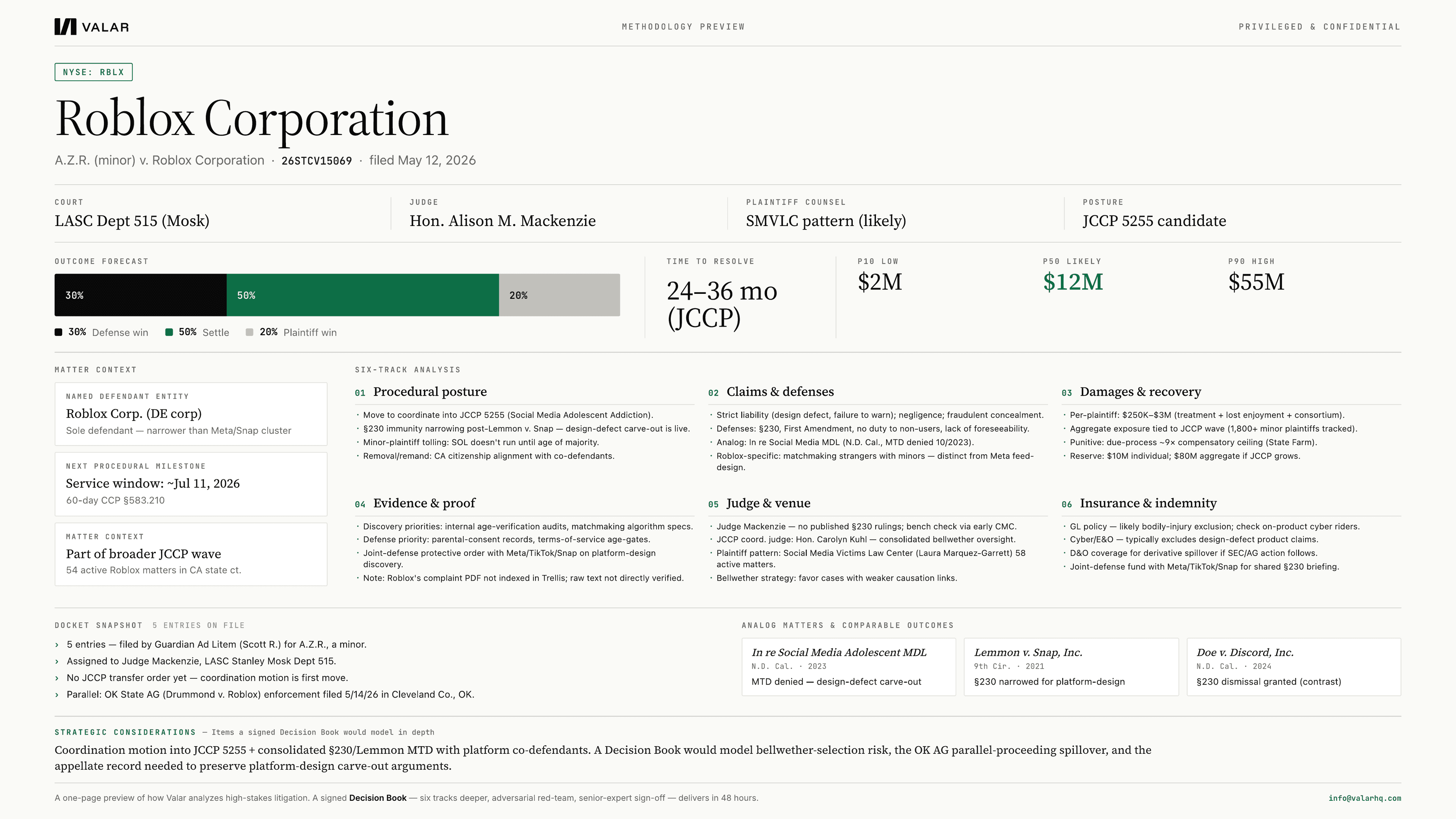Click 'A.Z.R. (minor) v. Roblox Corporation' caption

click(159, 160)
